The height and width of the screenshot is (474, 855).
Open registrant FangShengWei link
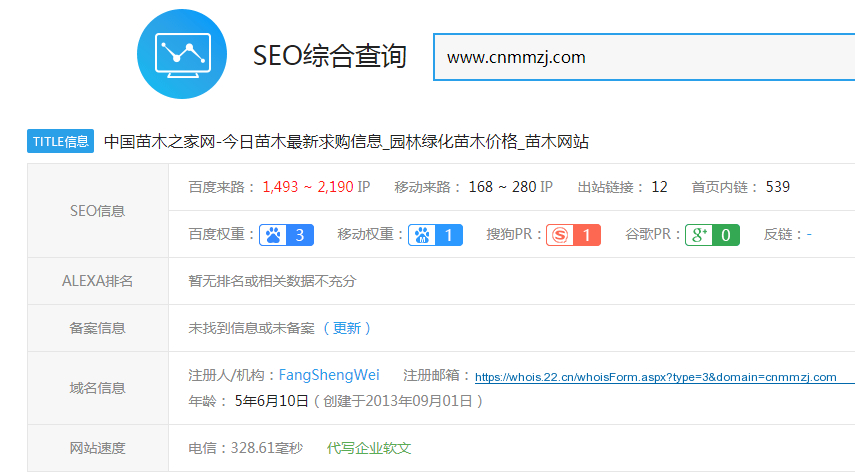(x=329, y=375)
